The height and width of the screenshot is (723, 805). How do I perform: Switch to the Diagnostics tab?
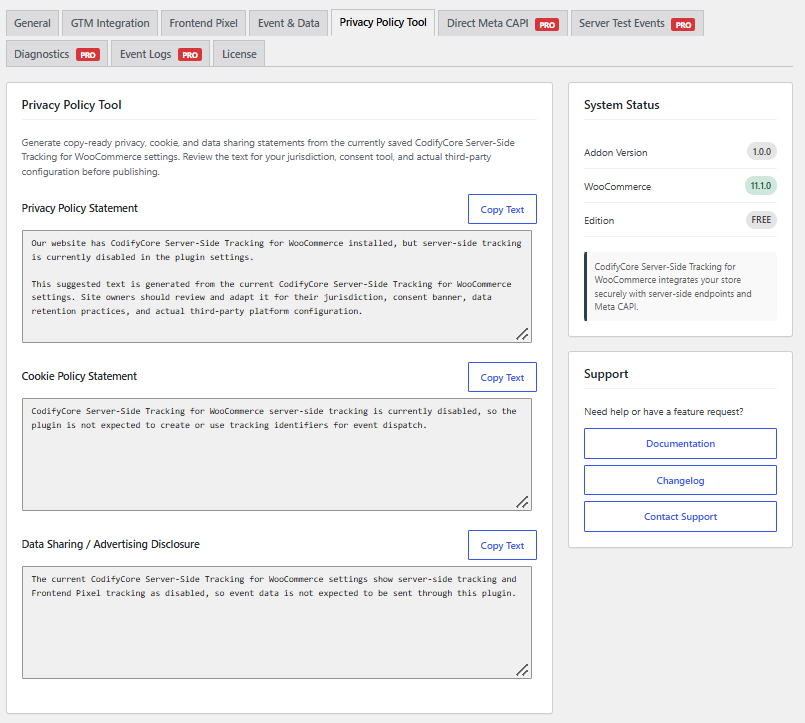coord(56,54)
